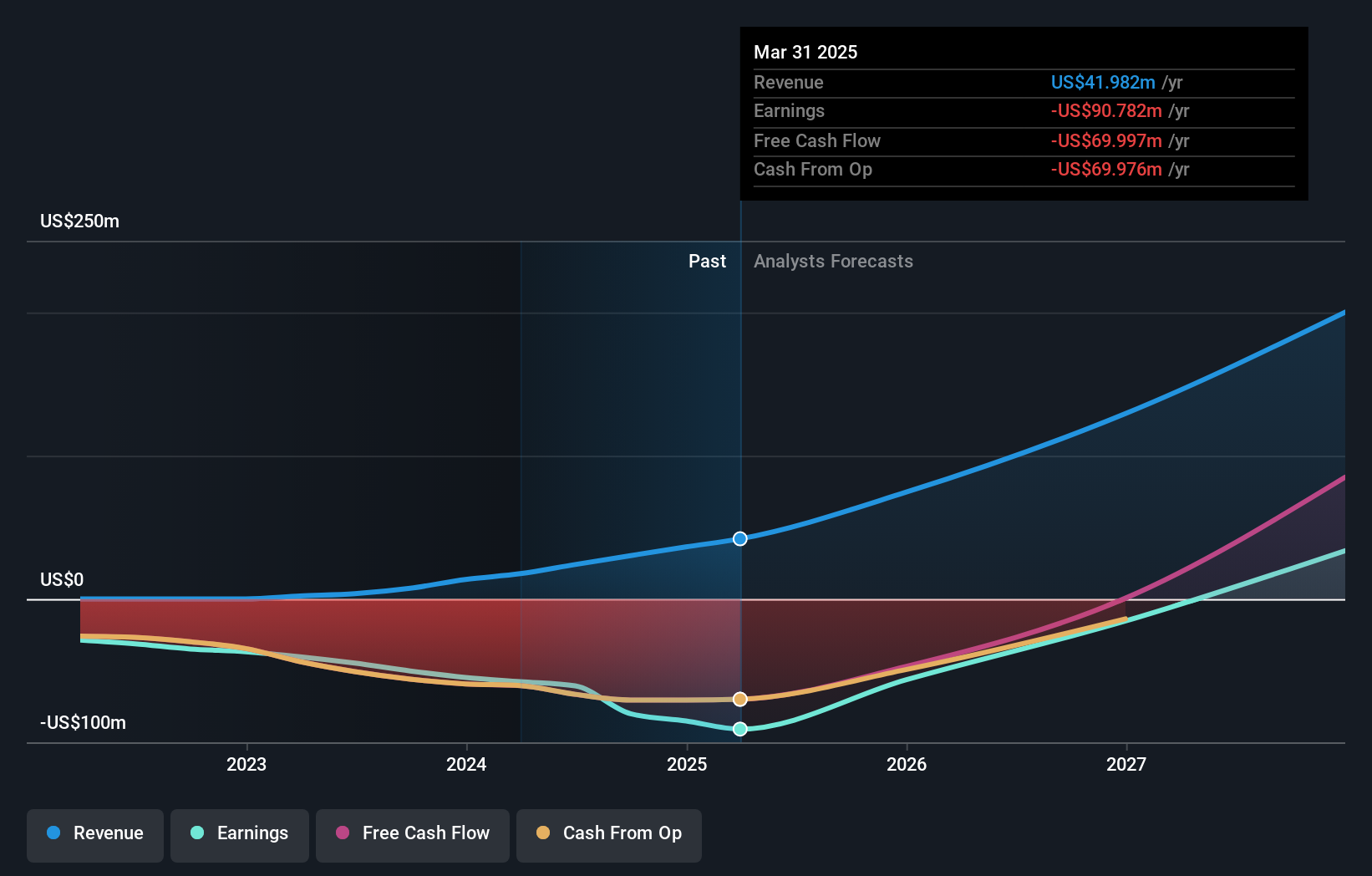Select the orange Cash From Op data point marker

pos(740,699)
